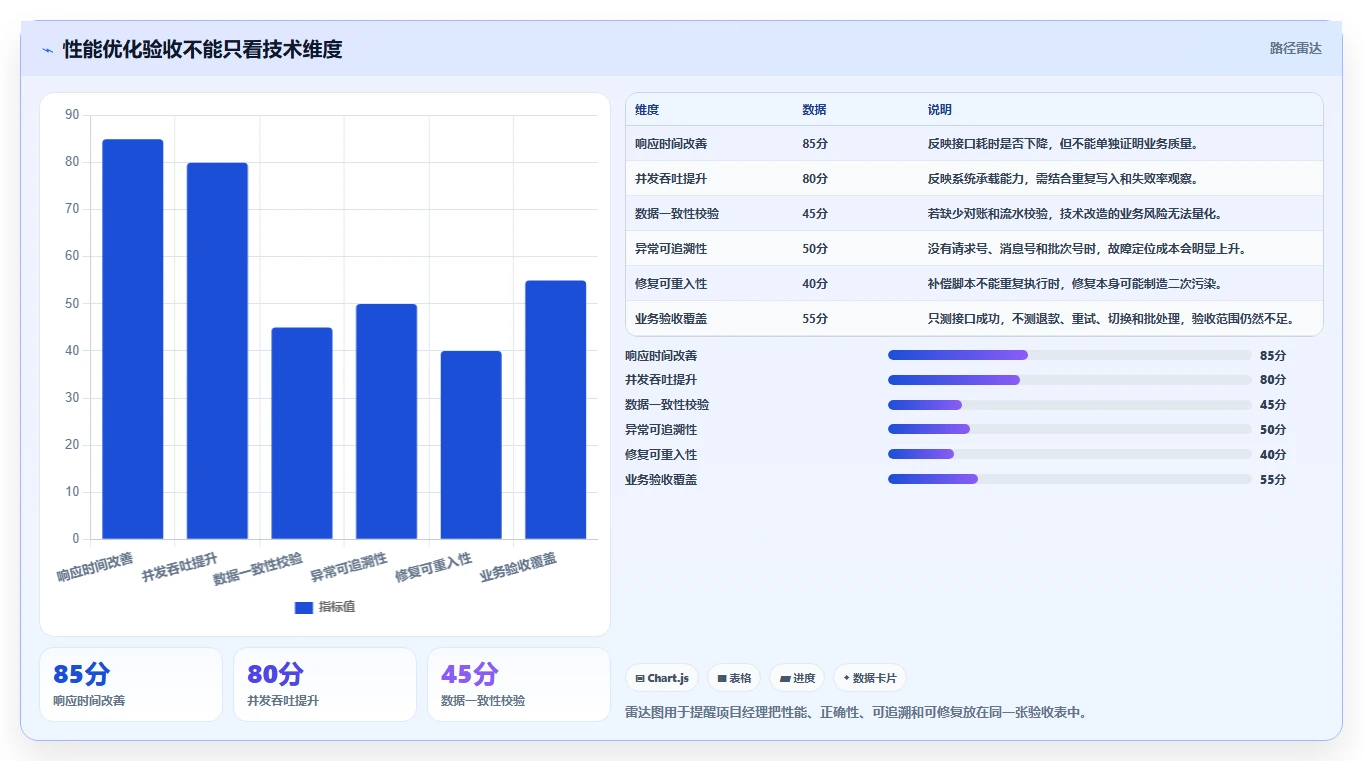1363x761 pixels.
Task: Toggle the 指标值 legend swatch
Action: coord(304,607)
